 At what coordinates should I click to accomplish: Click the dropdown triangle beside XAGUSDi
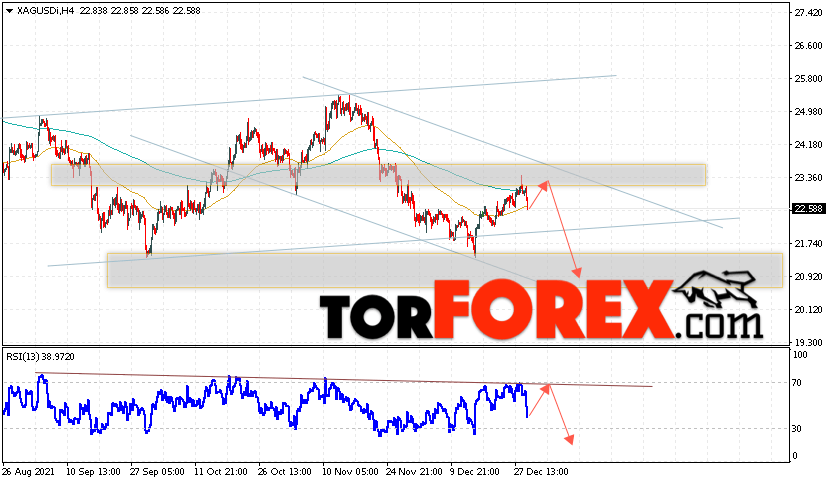pos(9,11)
